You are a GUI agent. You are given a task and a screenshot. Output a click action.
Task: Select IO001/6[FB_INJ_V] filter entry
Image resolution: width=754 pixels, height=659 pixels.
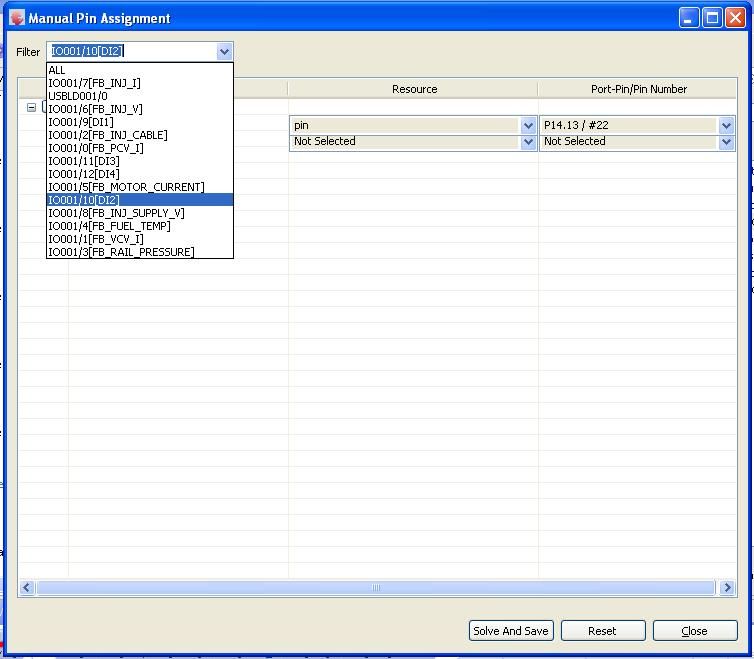point(140,109)
